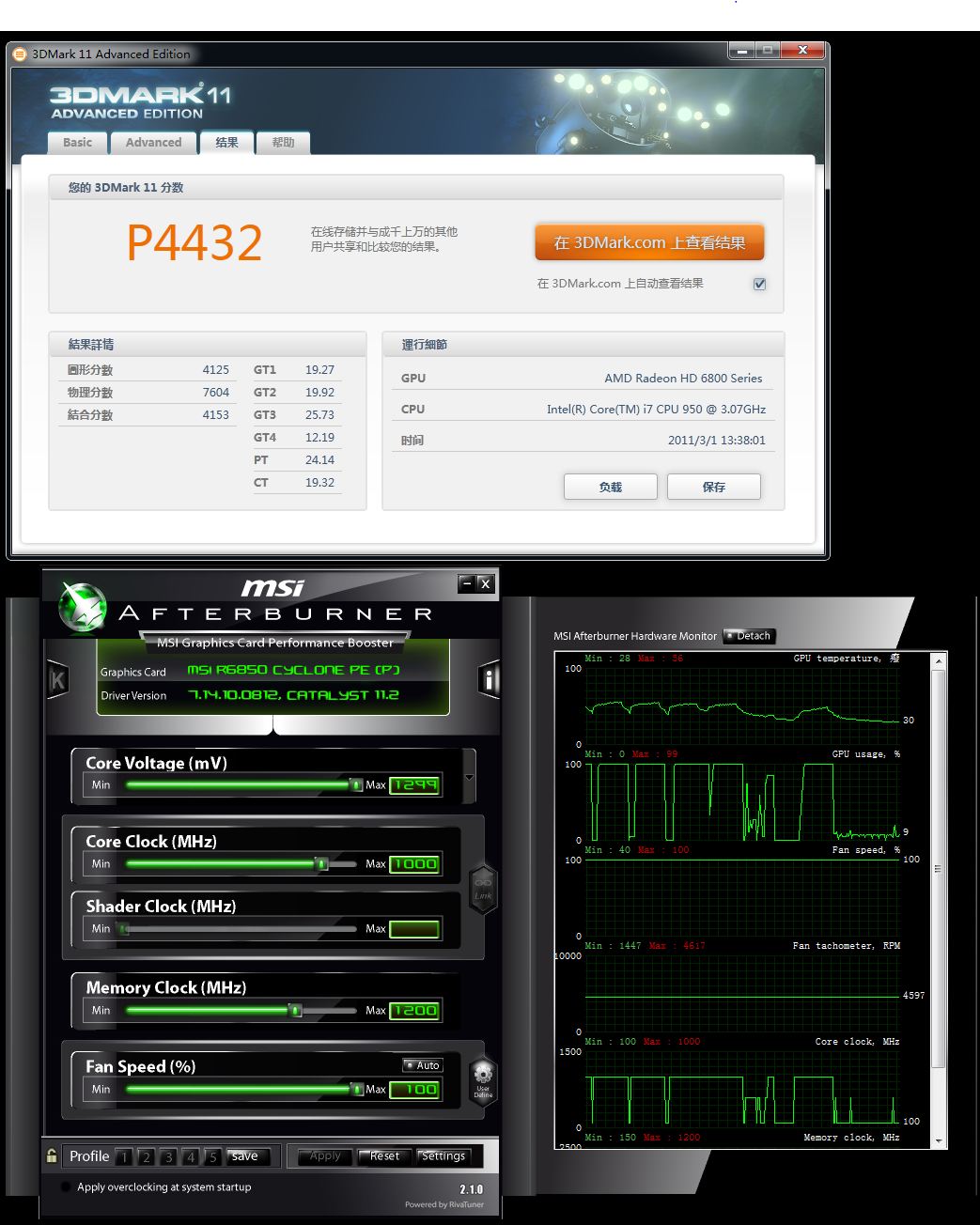
Task: Click the hardware monitor scrollbar up arrow
Action: (x=938, y=661)
